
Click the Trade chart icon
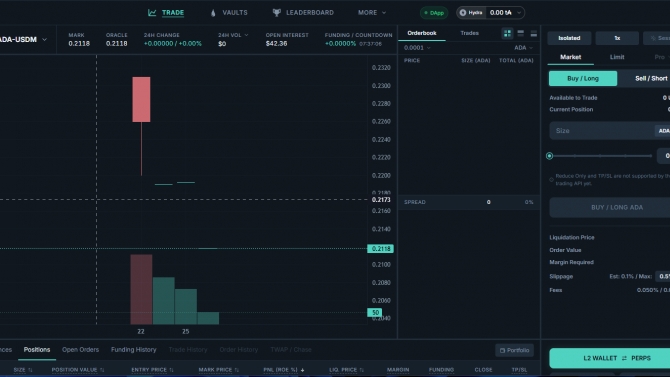(152, 13)
